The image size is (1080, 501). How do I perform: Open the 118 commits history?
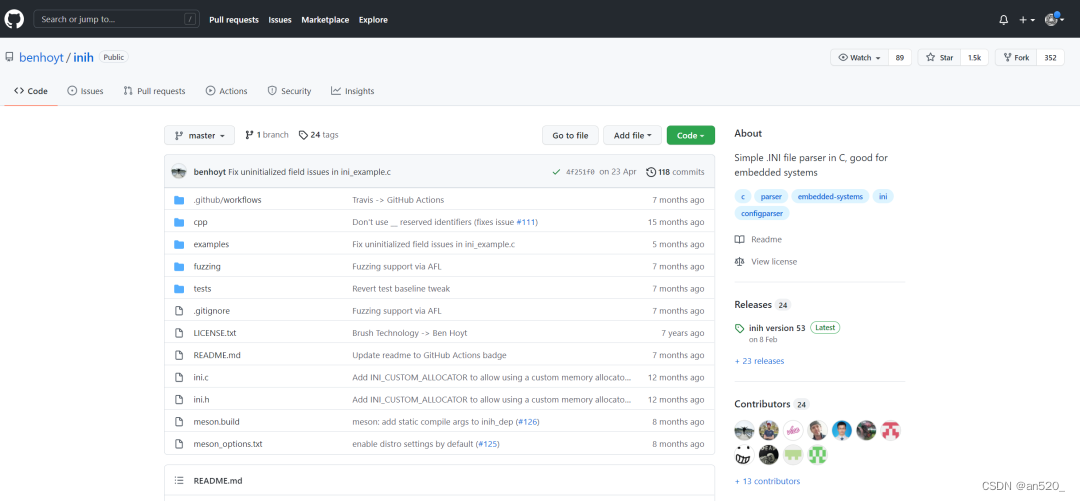675,172
